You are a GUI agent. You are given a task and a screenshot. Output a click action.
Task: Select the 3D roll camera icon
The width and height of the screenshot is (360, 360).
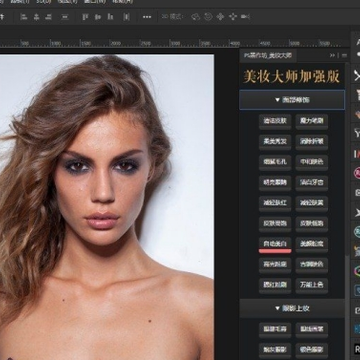pos(208,17)
